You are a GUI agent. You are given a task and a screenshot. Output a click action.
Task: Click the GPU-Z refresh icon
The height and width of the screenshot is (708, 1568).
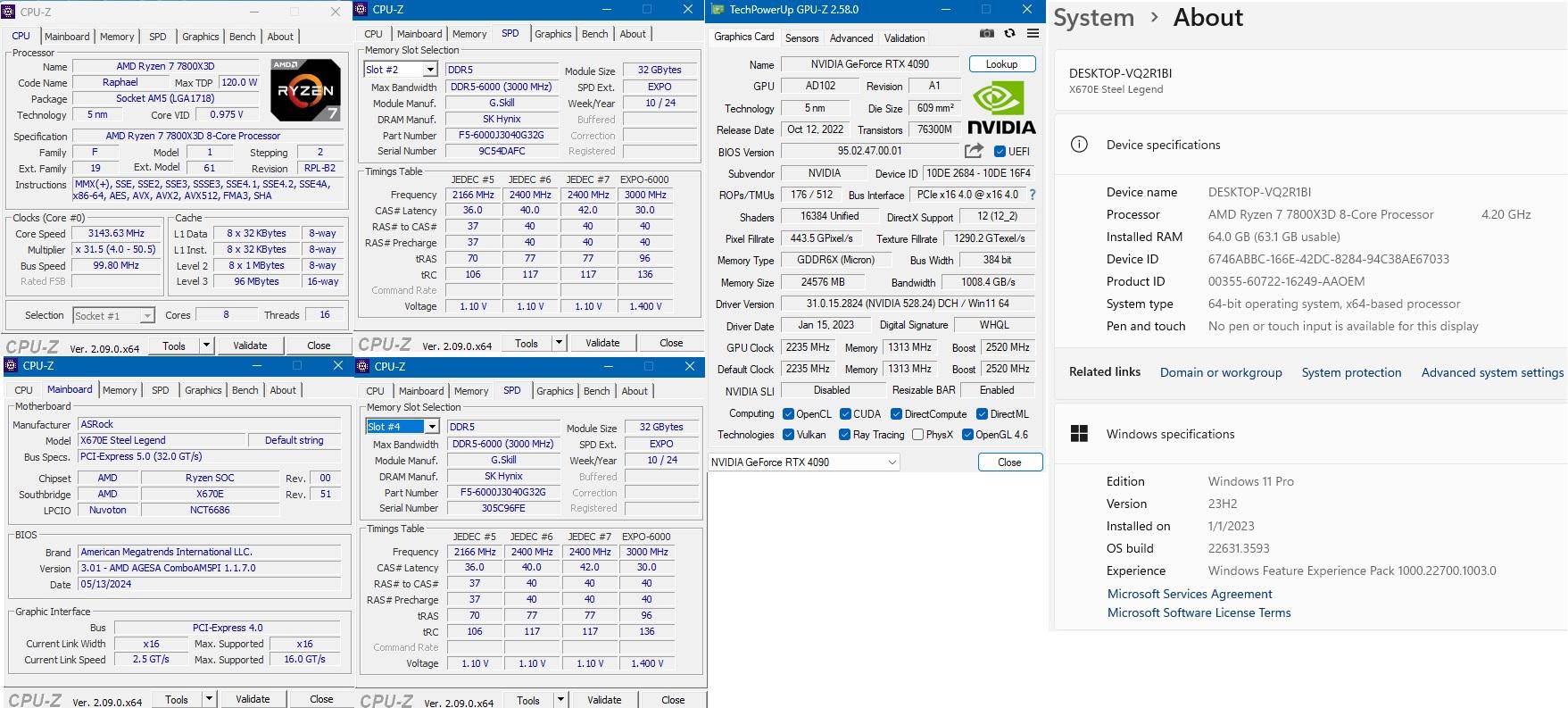(1009, 34)
